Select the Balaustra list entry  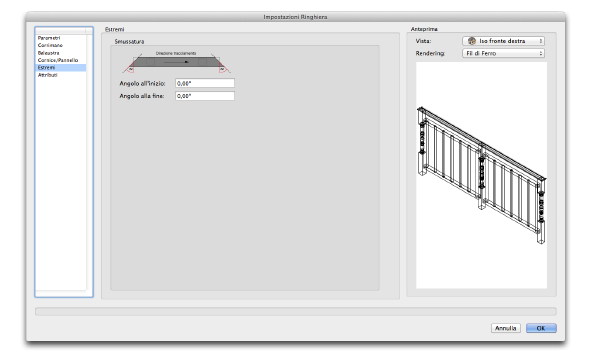[48, 53]
